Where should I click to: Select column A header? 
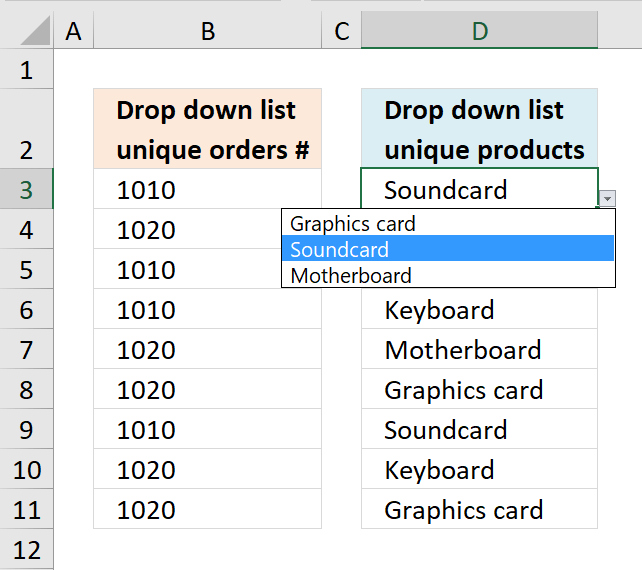[73, 30]
